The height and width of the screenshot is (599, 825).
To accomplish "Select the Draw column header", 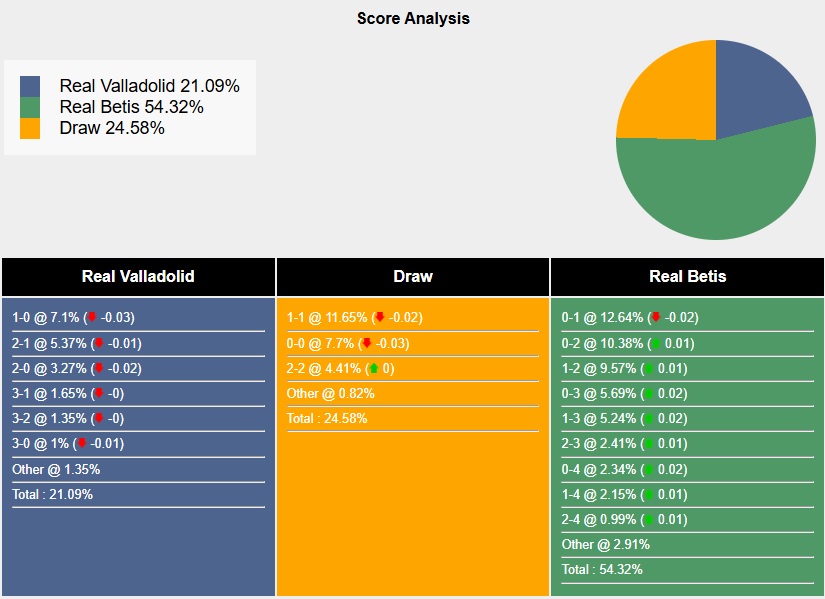I will click(x=413, y=277).
